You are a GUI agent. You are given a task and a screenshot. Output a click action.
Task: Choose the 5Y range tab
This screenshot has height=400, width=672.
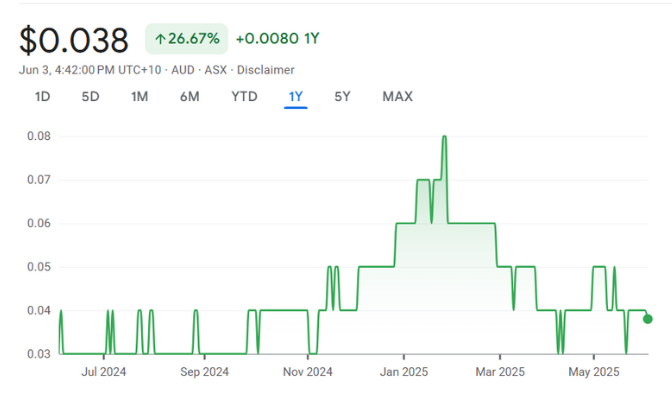[x=342, y=96]
